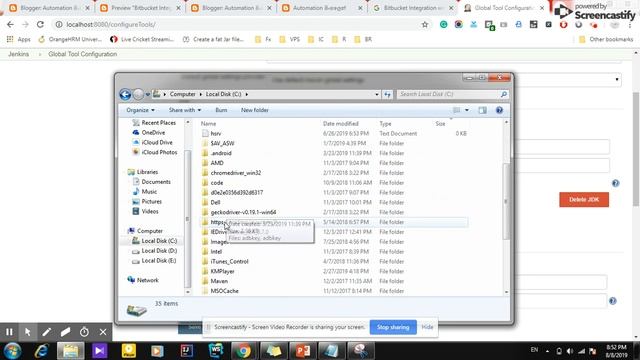Select OneDrive in navigation pane
640x360 pixels.
[x=149, y=133]
